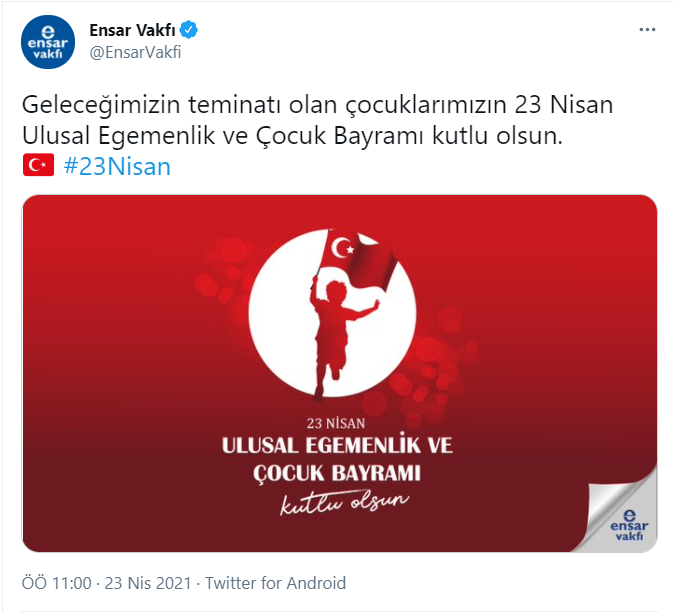Click the Turkish flag emoji in tweet
The image size is (673, 613).
coord(38,165)
